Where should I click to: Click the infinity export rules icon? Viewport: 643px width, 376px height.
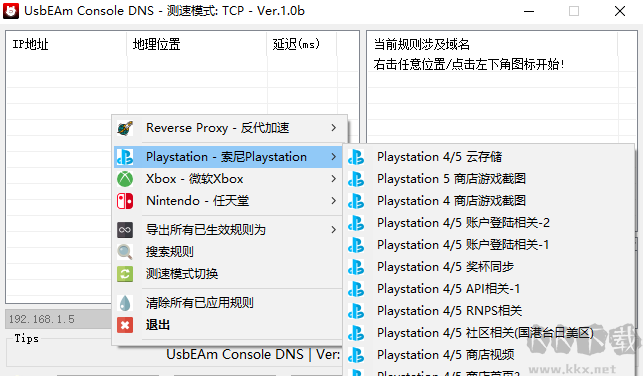click(x=125, y=230)
